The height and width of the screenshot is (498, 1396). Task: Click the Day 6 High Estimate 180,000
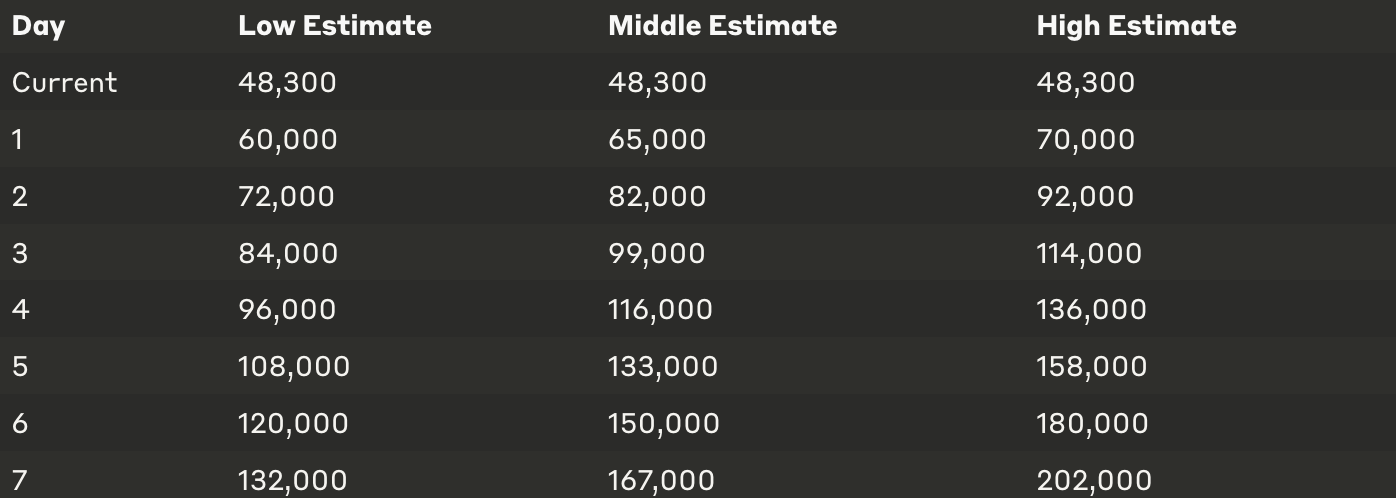[x=1092, y=424]
